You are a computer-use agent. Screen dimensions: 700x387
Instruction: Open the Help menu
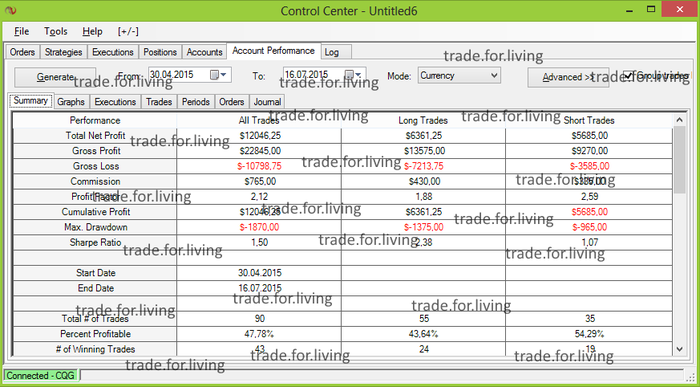tap(92, 31)
